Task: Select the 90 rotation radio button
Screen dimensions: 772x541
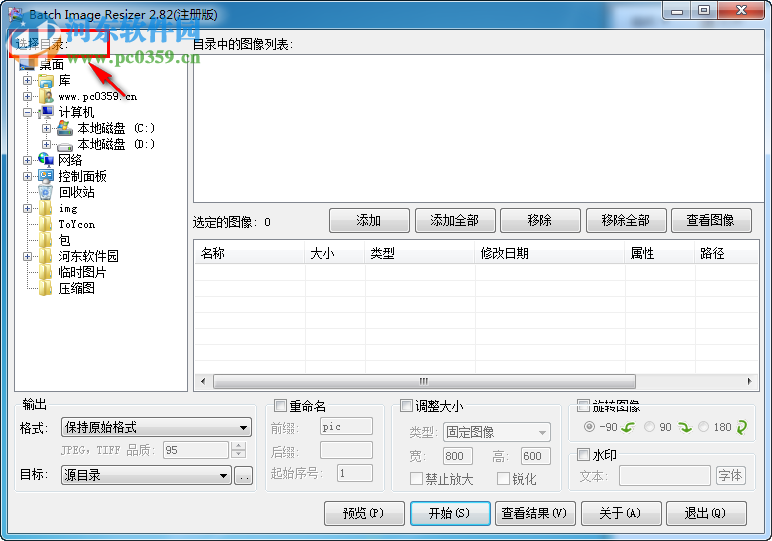Action: pos(650,427)
